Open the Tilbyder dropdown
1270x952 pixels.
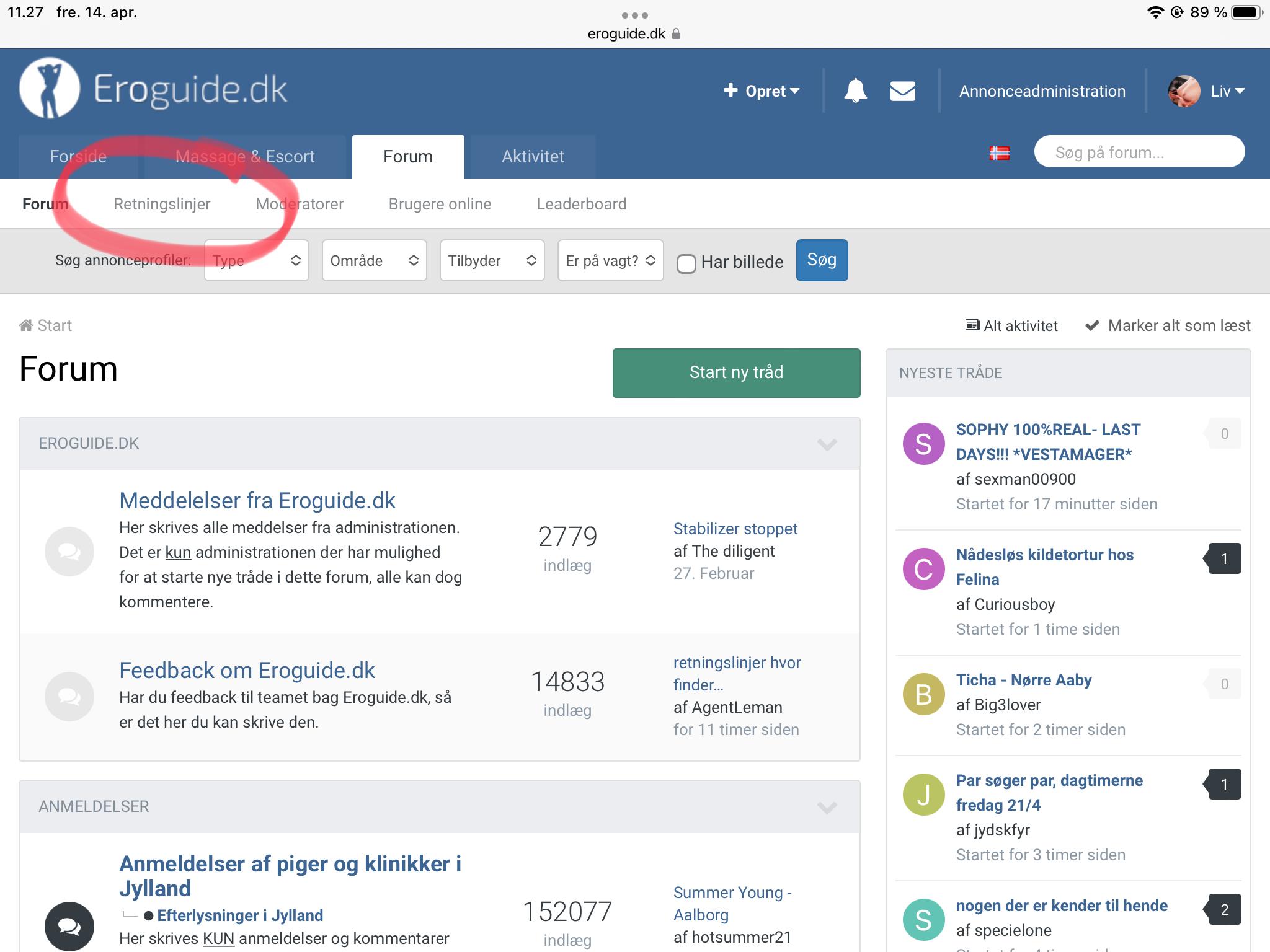coord(492,260)
